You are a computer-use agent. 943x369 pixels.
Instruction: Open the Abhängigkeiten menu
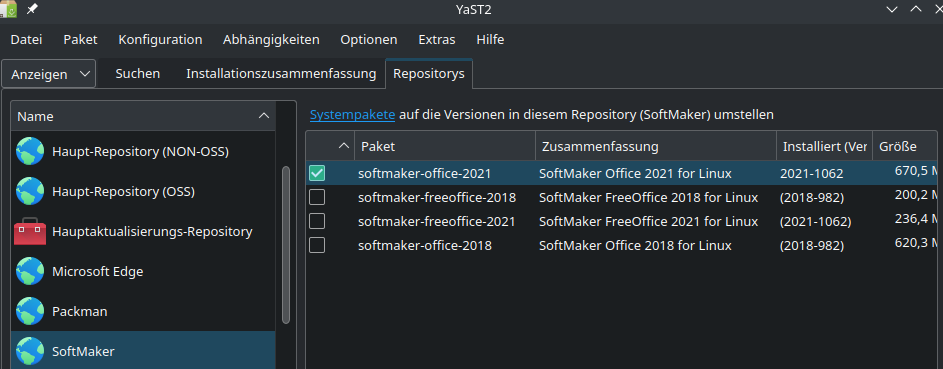pos(271,40)
